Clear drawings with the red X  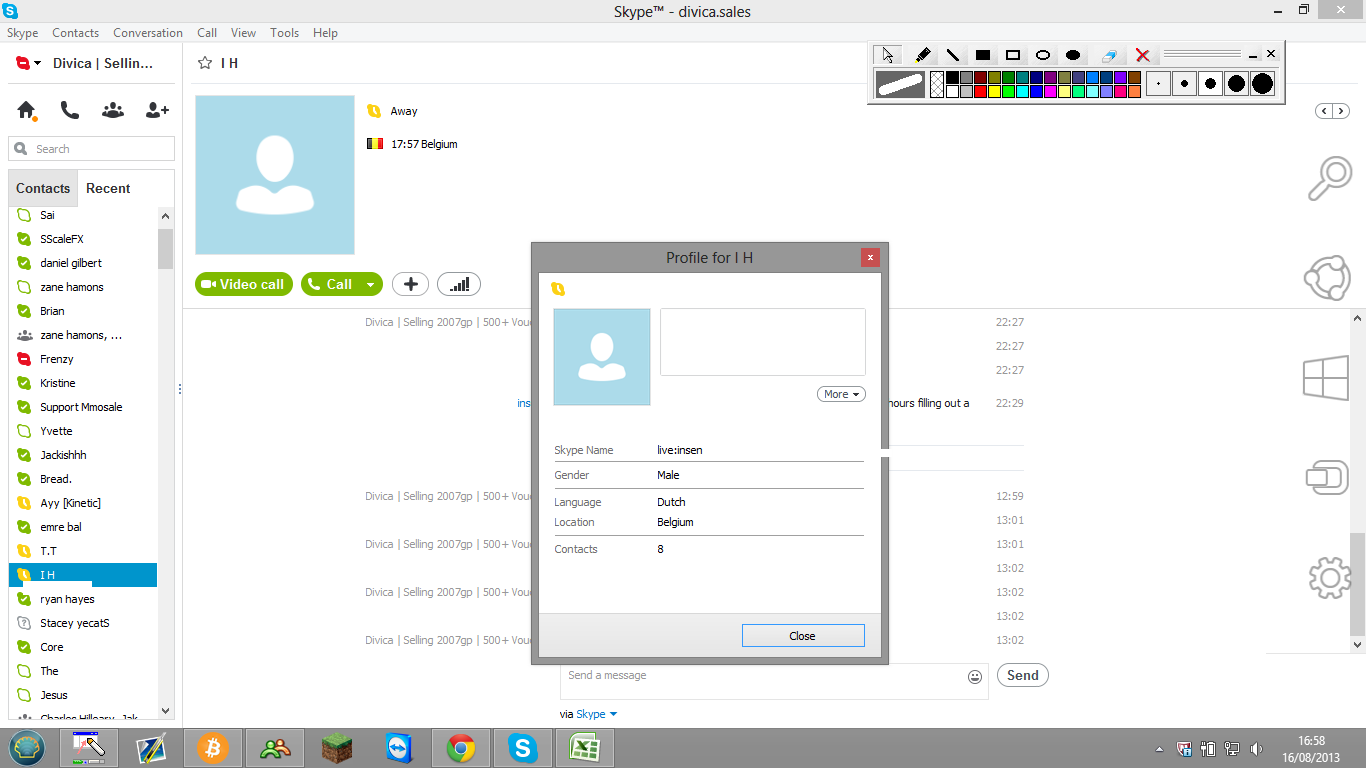1142,55
